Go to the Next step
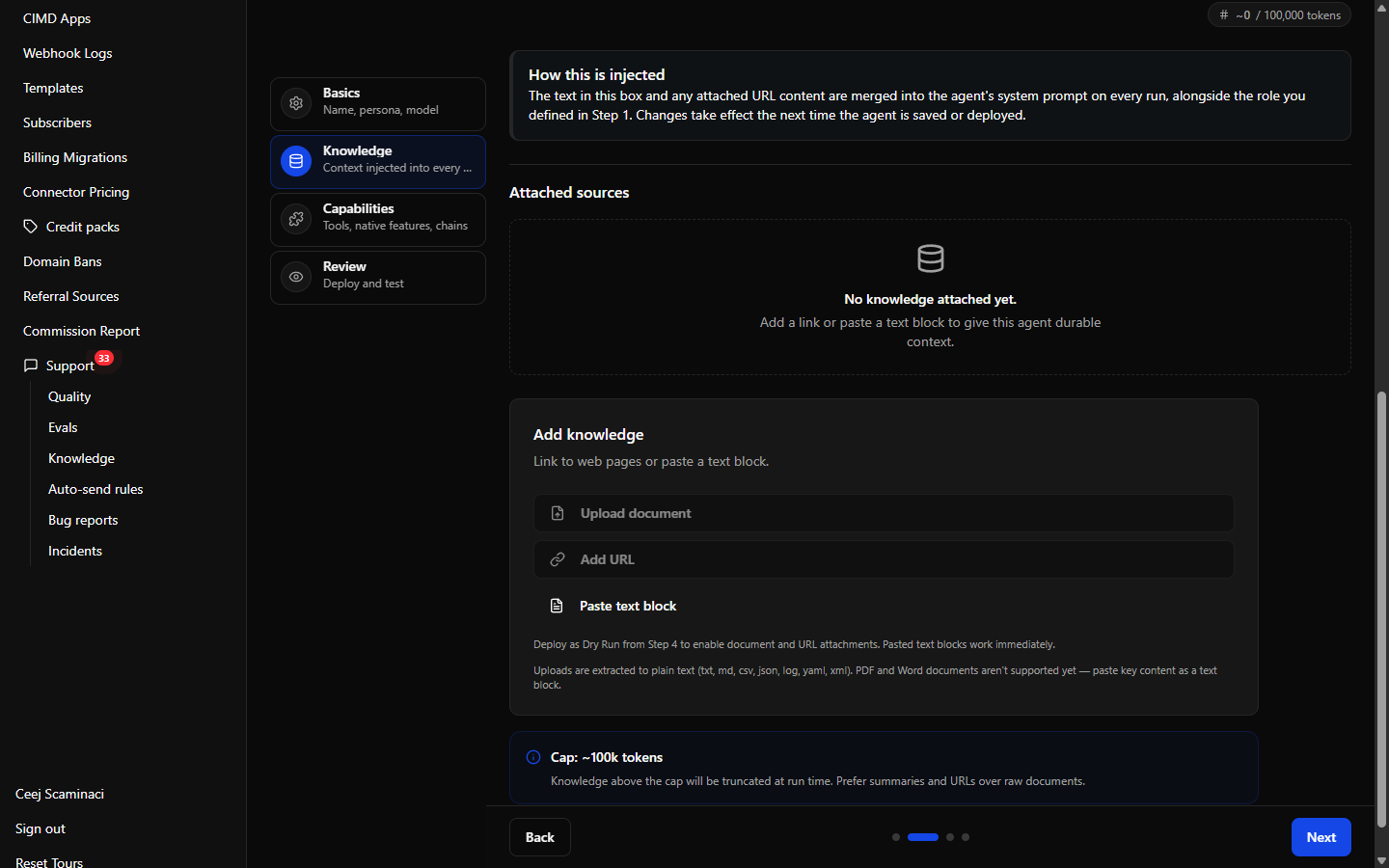 pyautogui.click(x=1321, y=837)
